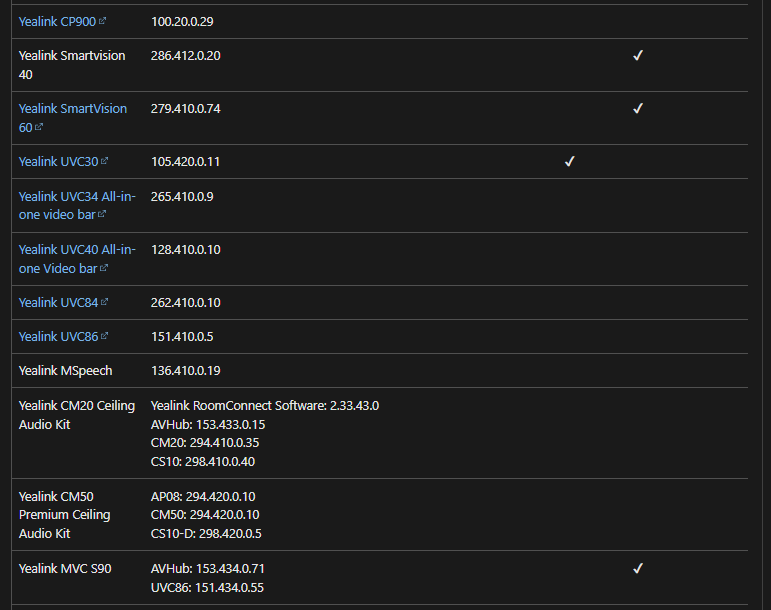
Task: Select firmware version 136.410.0.19
Action: tap(185, 371)
